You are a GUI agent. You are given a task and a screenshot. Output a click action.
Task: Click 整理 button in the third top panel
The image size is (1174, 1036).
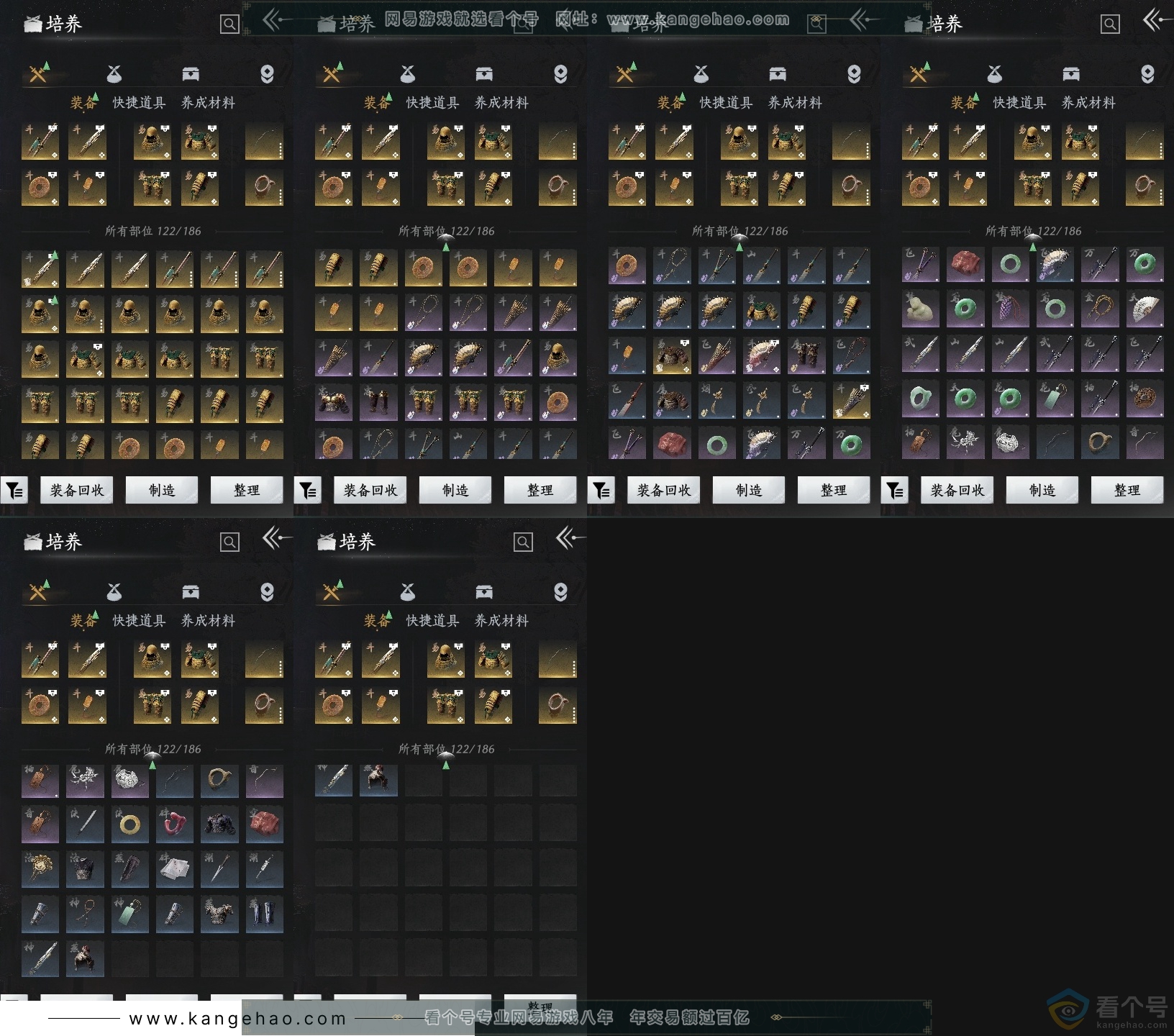pos(834,490)
